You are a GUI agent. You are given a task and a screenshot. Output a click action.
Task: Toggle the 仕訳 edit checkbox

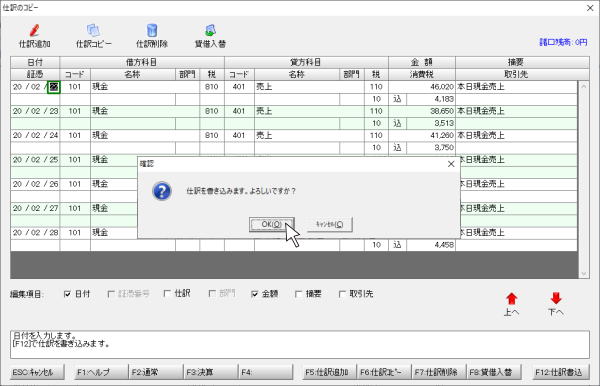coord(167,294)
